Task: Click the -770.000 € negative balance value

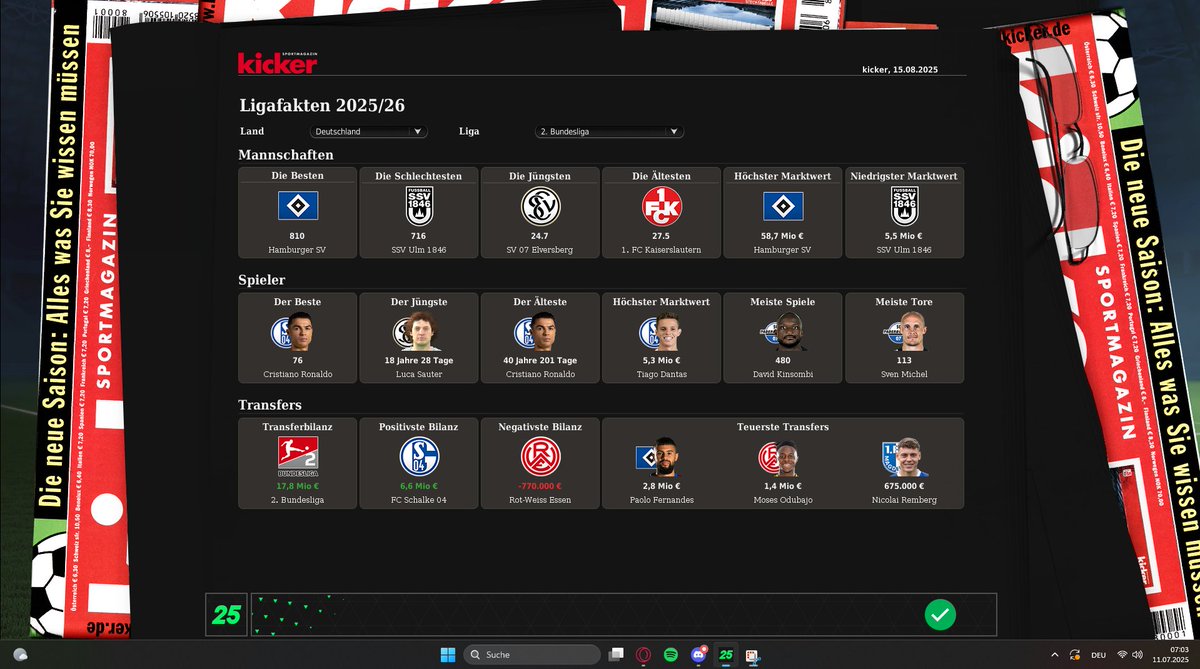Action: pyautogui.click(x=540, y=486)
